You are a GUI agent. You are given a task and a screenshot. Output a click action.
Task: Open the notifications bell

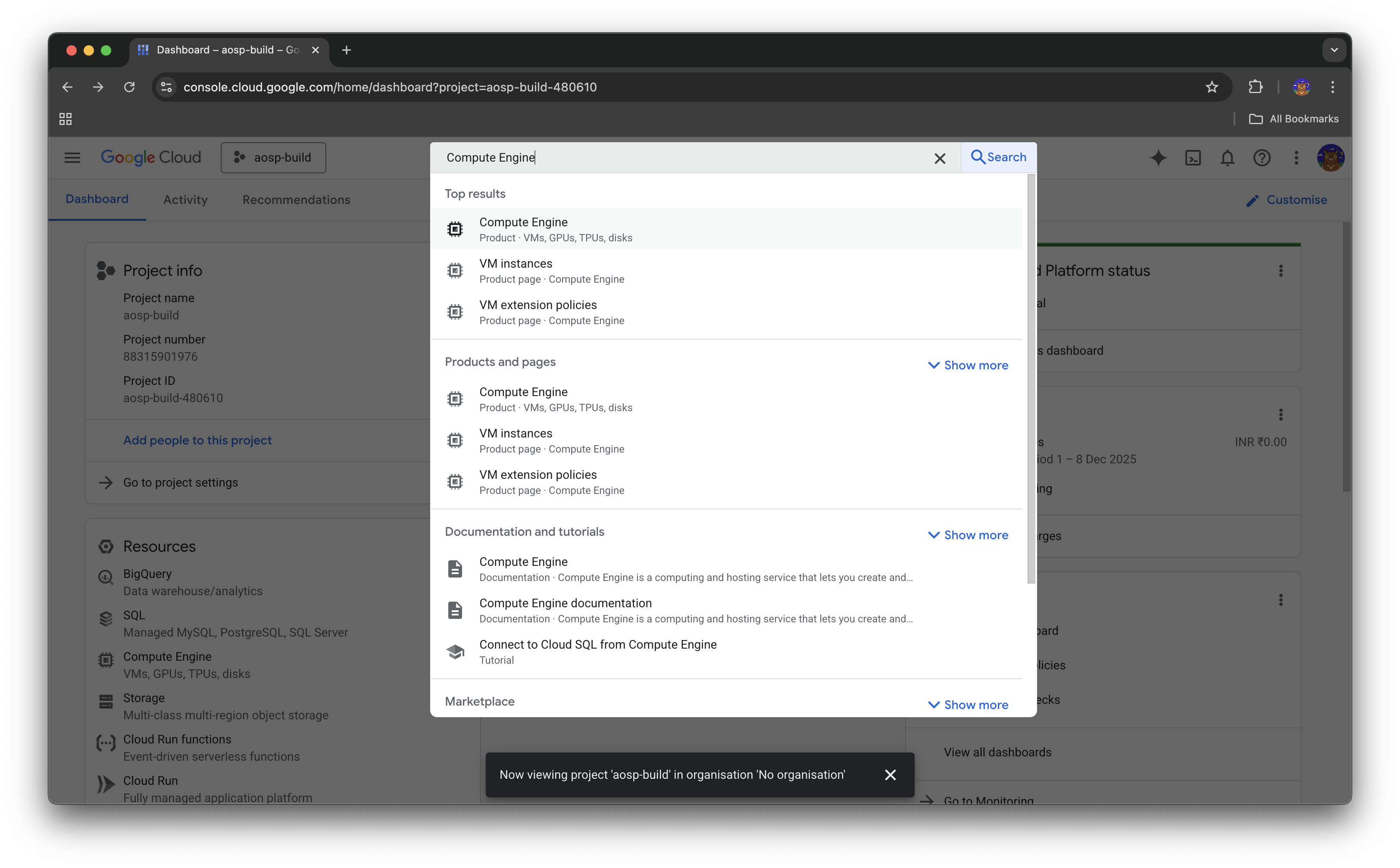pos(1227,158)
